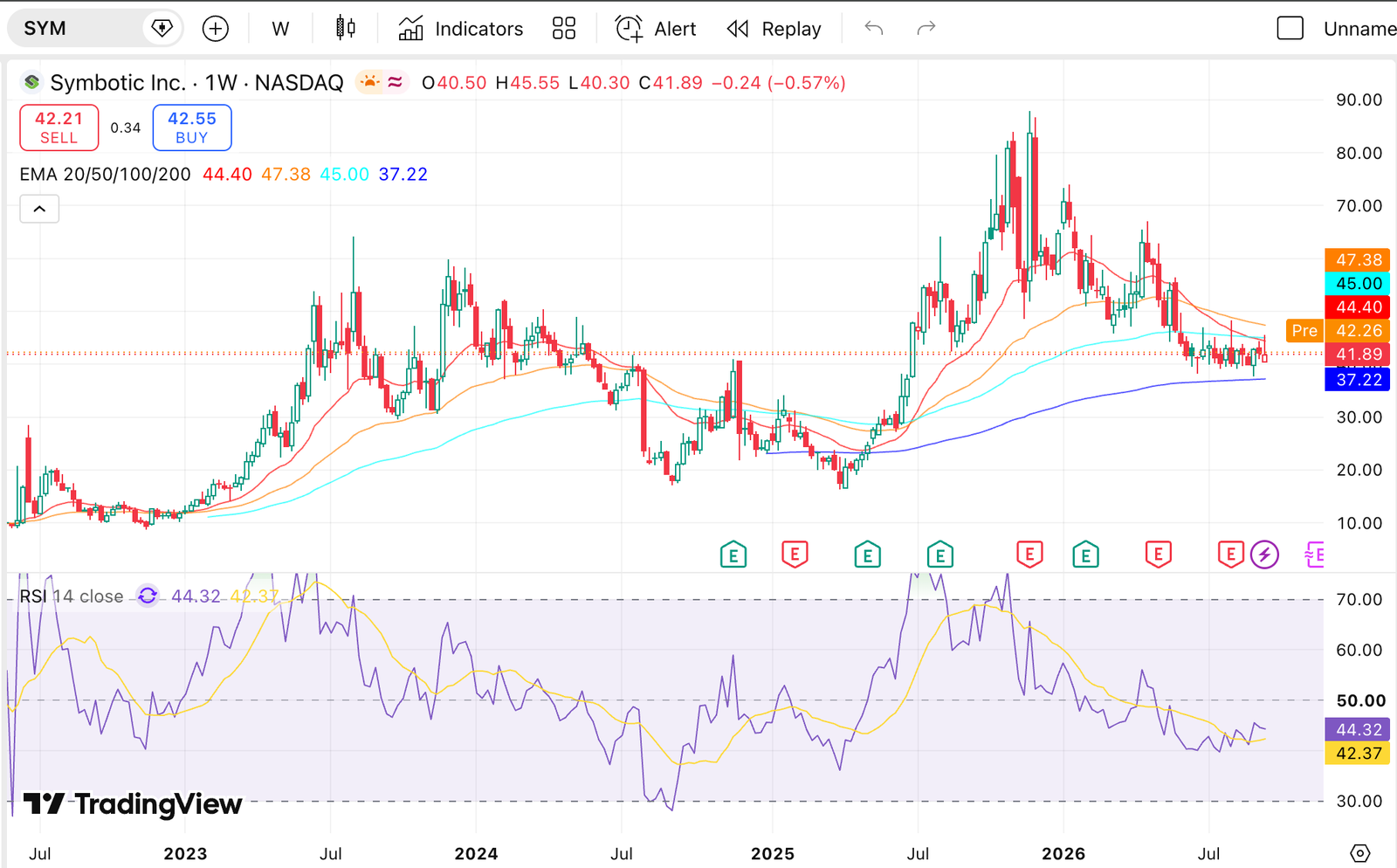
Task: Click the layout square icon in toolbar
Action: (x=1290, y=29)
